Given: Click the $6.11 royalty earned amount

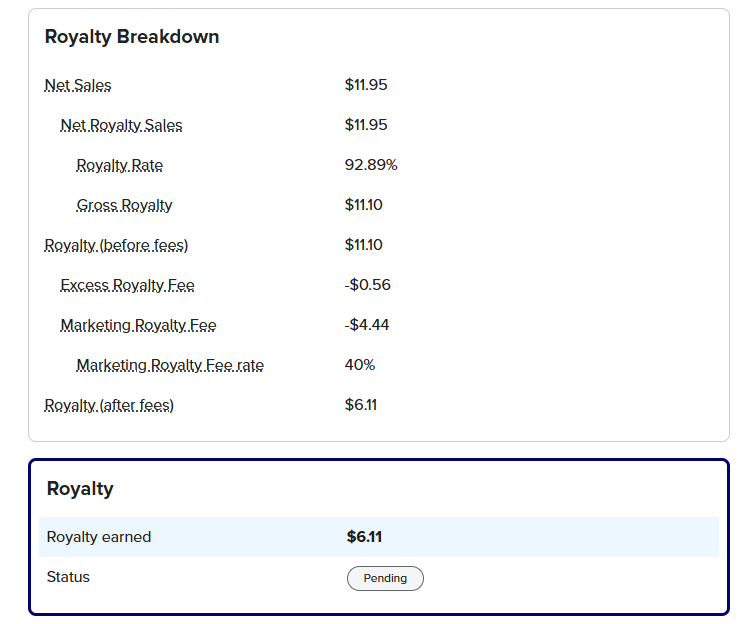Looking at the screenshot, I should tap(364, 537).
